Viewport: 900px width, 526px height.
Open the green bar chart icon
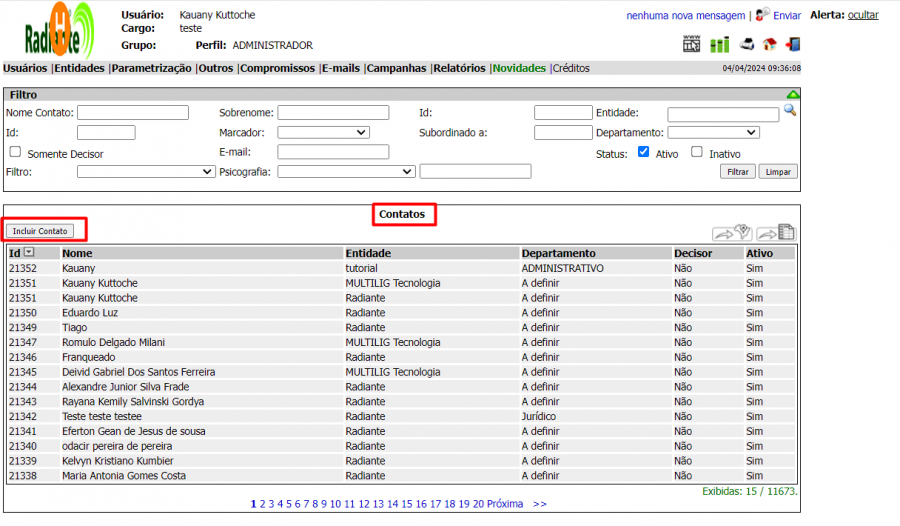point(720,44)
